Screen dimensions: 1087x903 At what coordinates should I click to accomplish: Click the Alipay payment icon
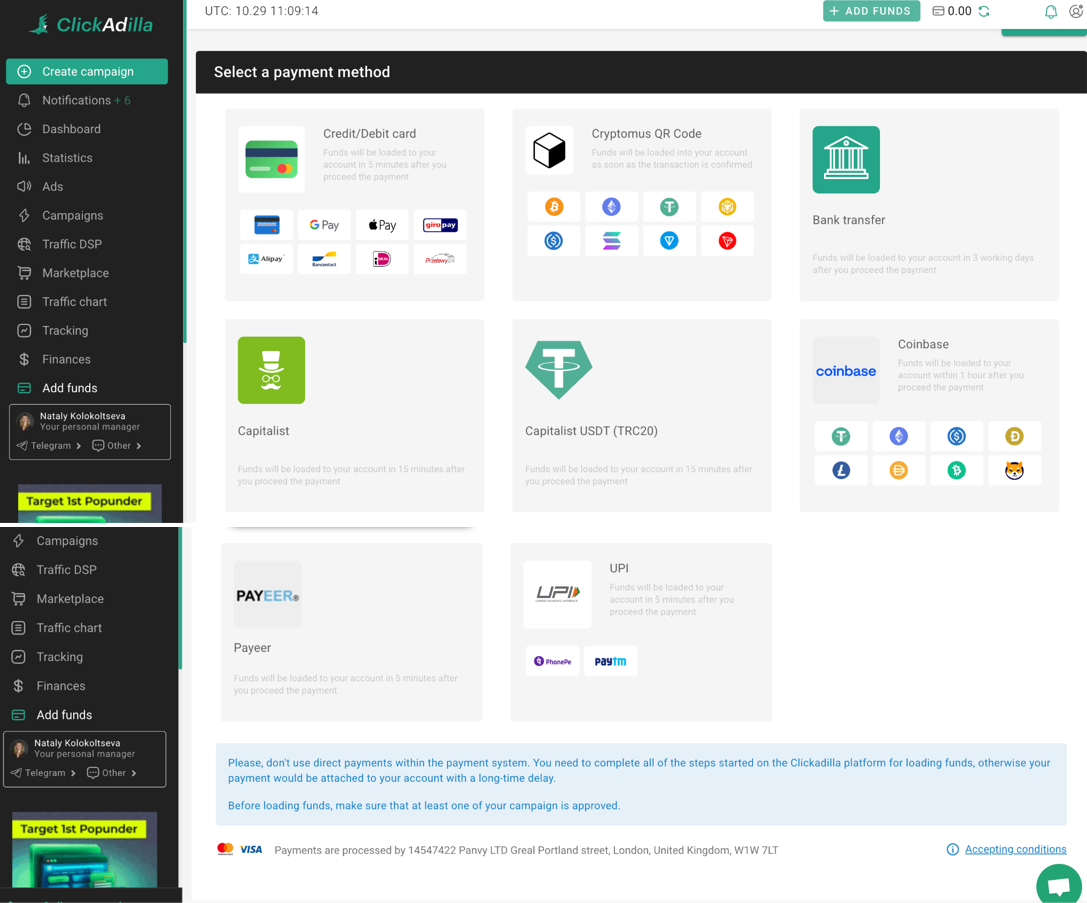tap(266, 259)
